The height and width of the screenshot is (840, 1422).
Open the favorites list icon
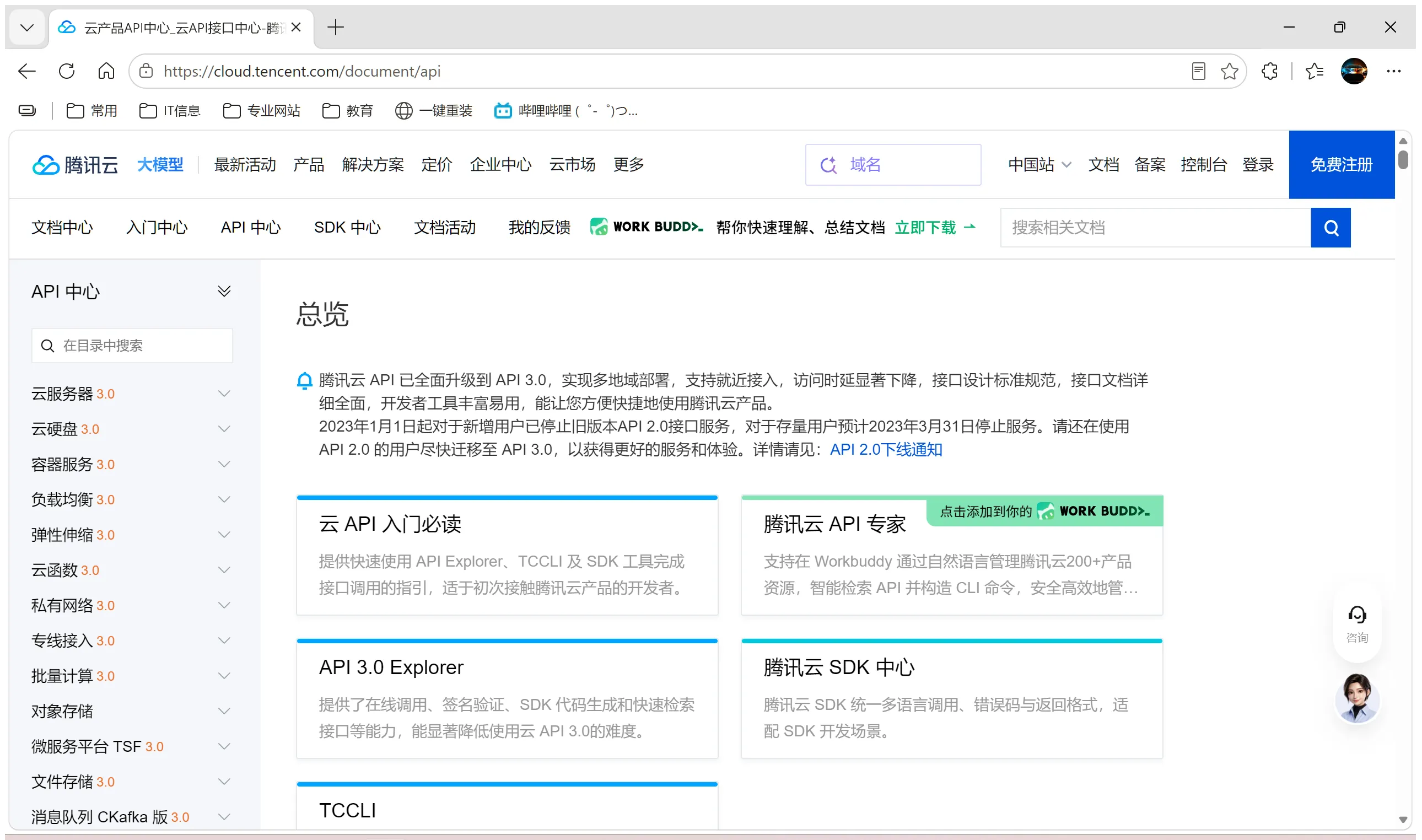(x=1314, y=71)
